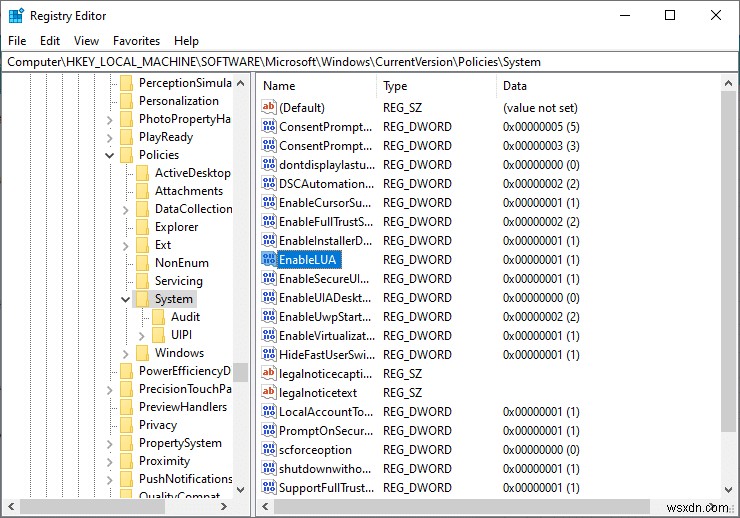Click the HideFastUserSwi... DWORD icon
Image resolution: width=740 pixels, height=518 pixels.
coord(269,354)
